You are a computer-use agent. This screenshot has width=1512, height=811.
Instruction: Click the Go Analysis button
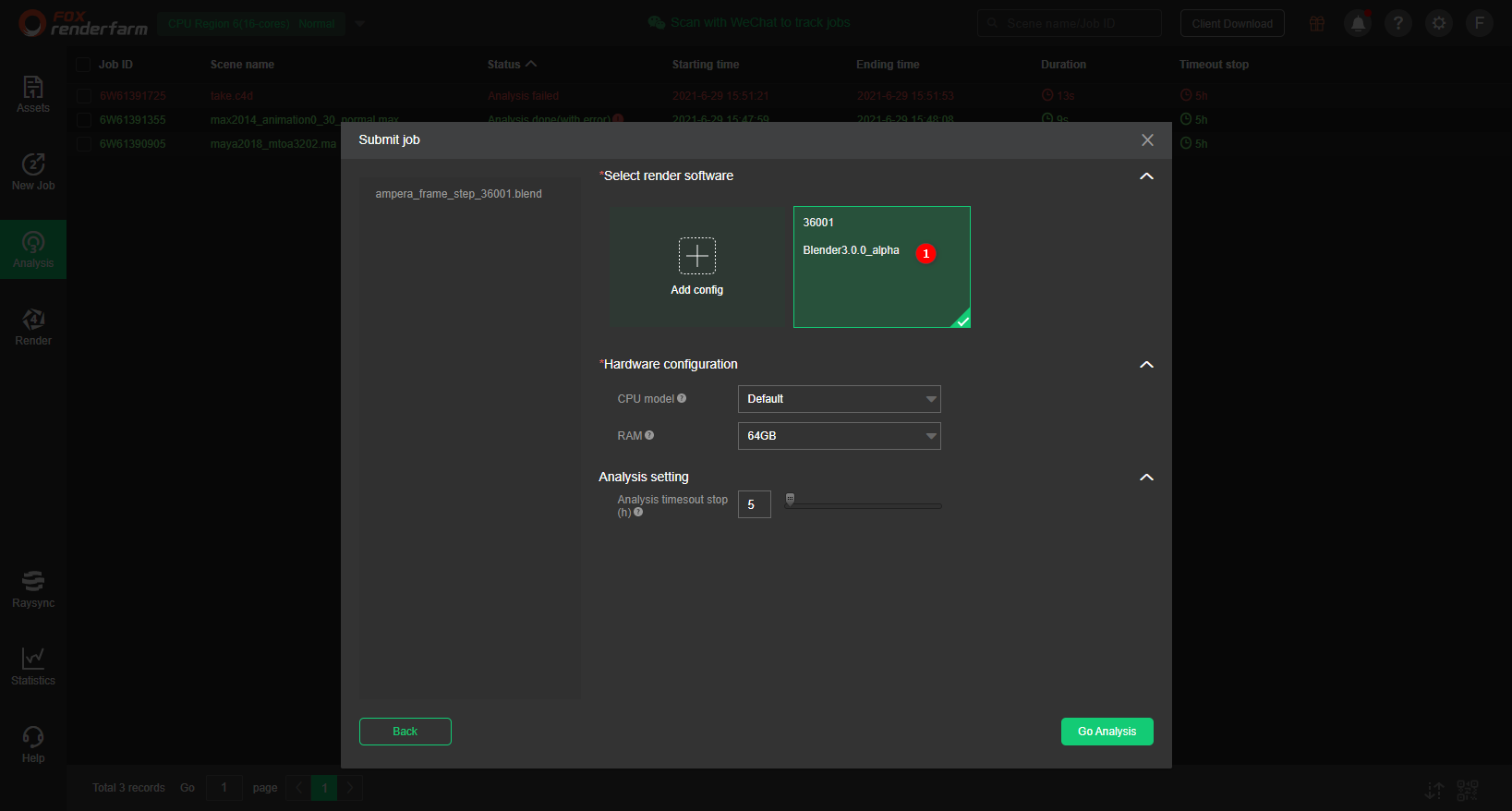point(1107,732)
